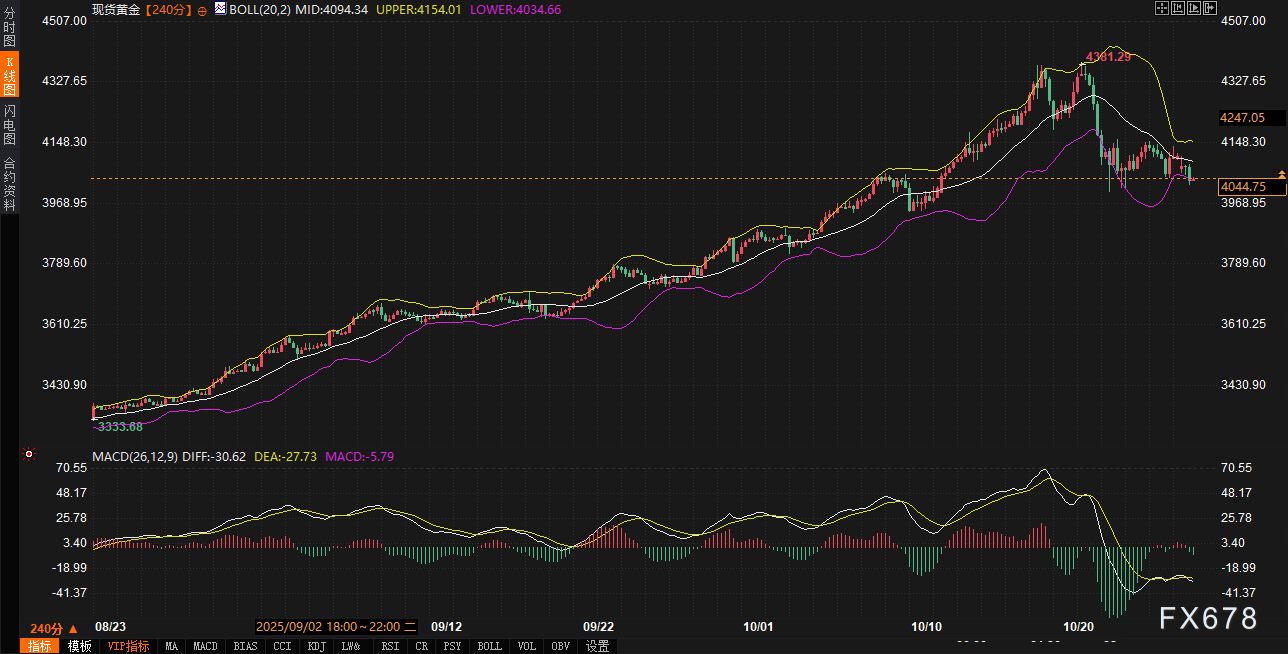1288x654 pixels.
Task: Click the 设置 settings button
Action: (598, 646)
